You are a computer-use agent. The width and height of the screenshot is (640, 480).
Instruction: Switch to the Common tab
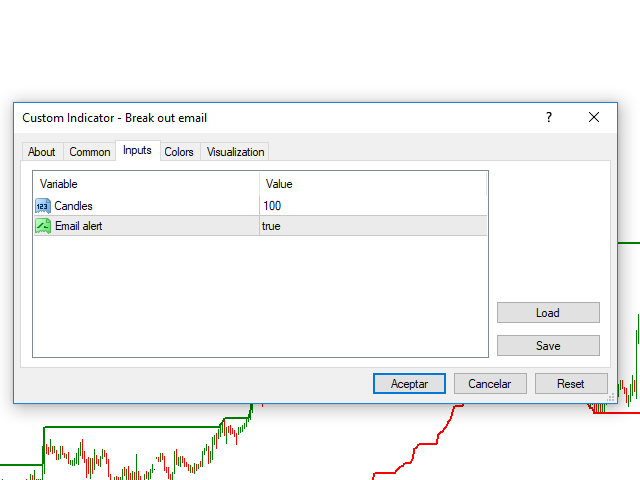pyautogui.click(x=90, y=152)
